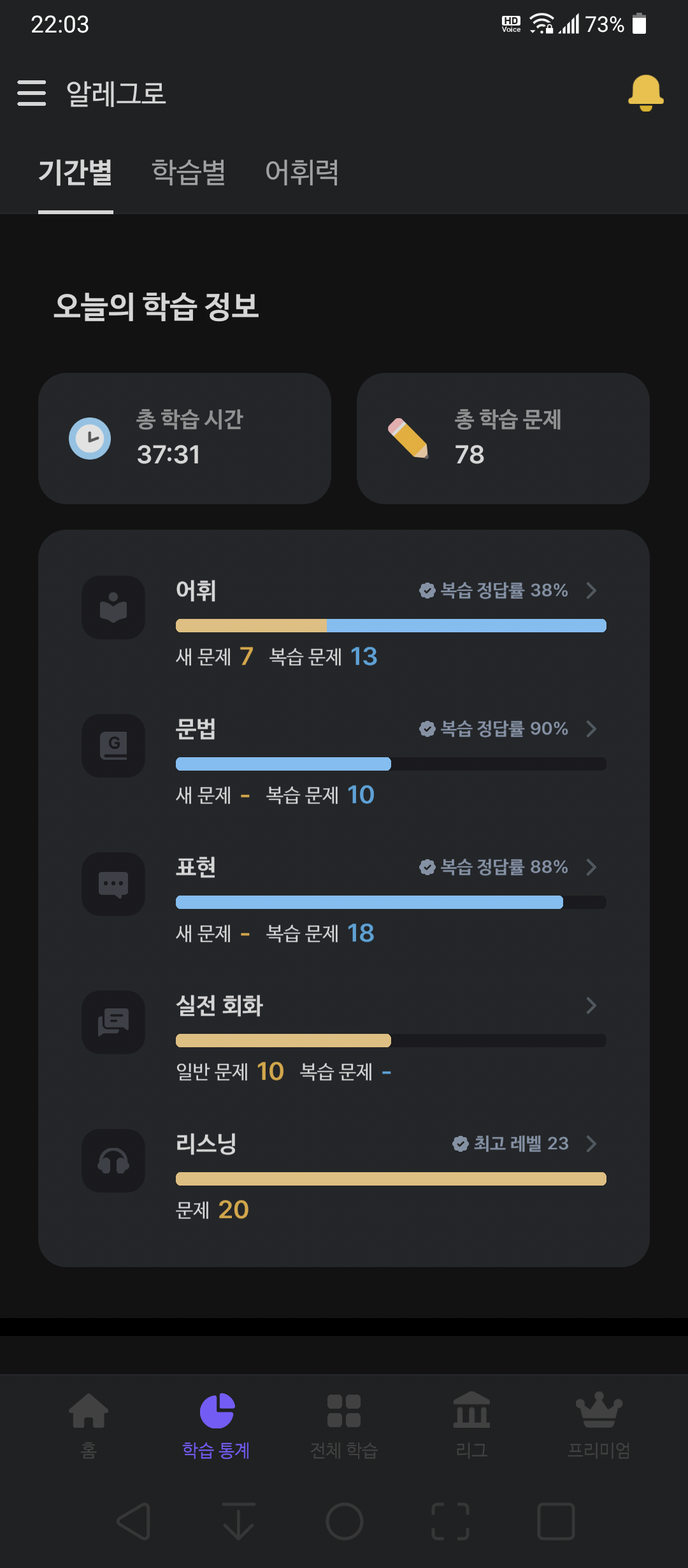Expand 어휘 details via chevron arrow
Viewport: 688px width, 1568px height.
point(591,590)
